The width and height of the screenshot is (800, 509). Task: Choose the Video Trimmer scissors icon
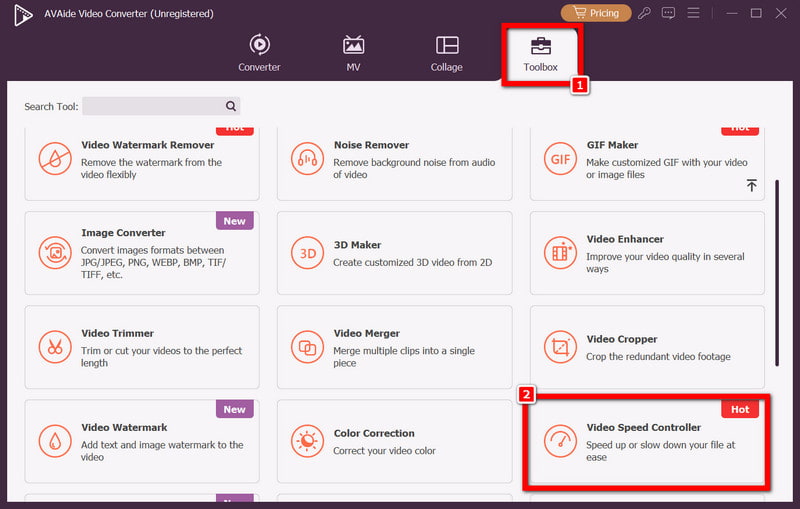click(x=54, y=347)
